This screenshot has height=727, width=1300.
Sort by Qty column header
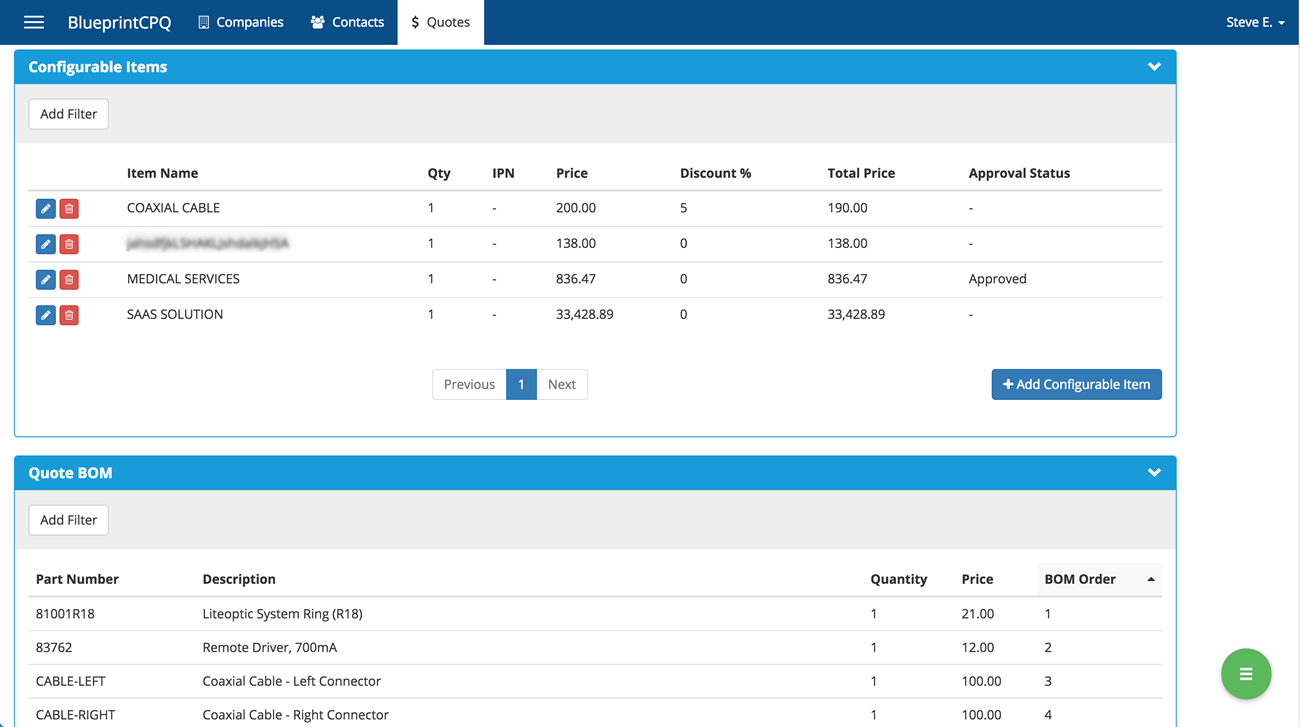click(439, 173)
